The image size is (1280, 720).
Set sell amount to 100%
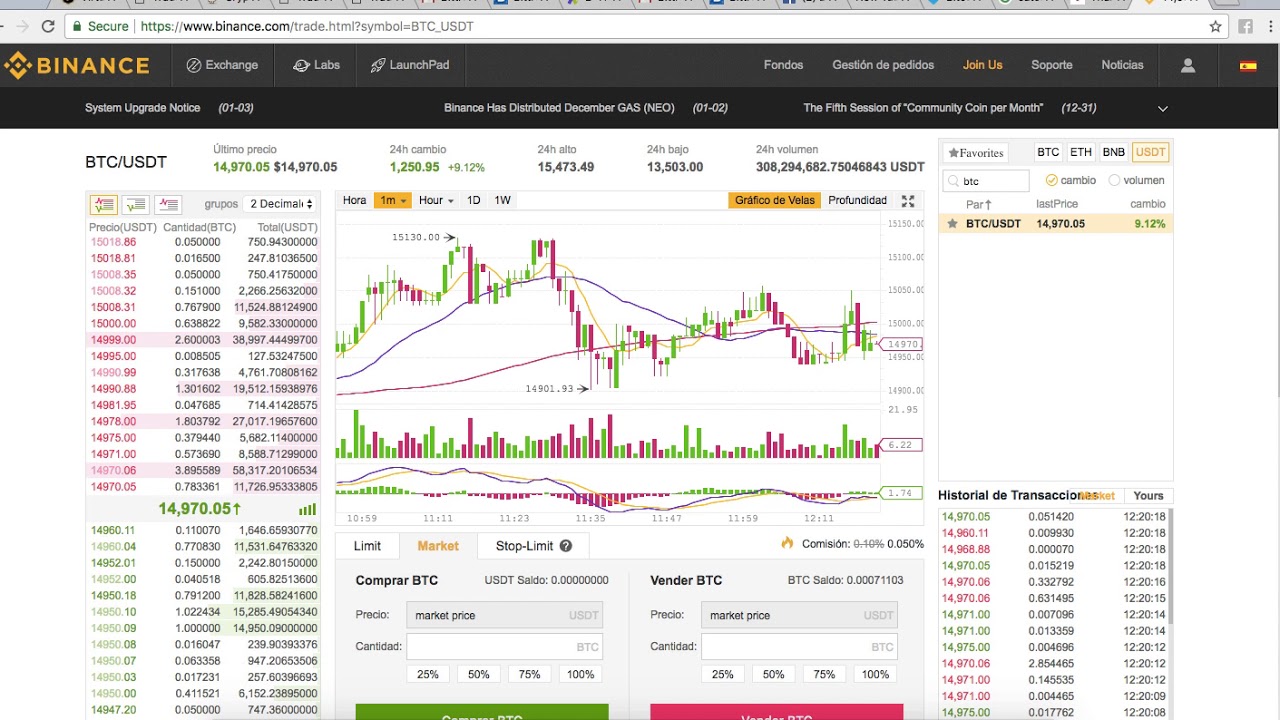point(875,674)
